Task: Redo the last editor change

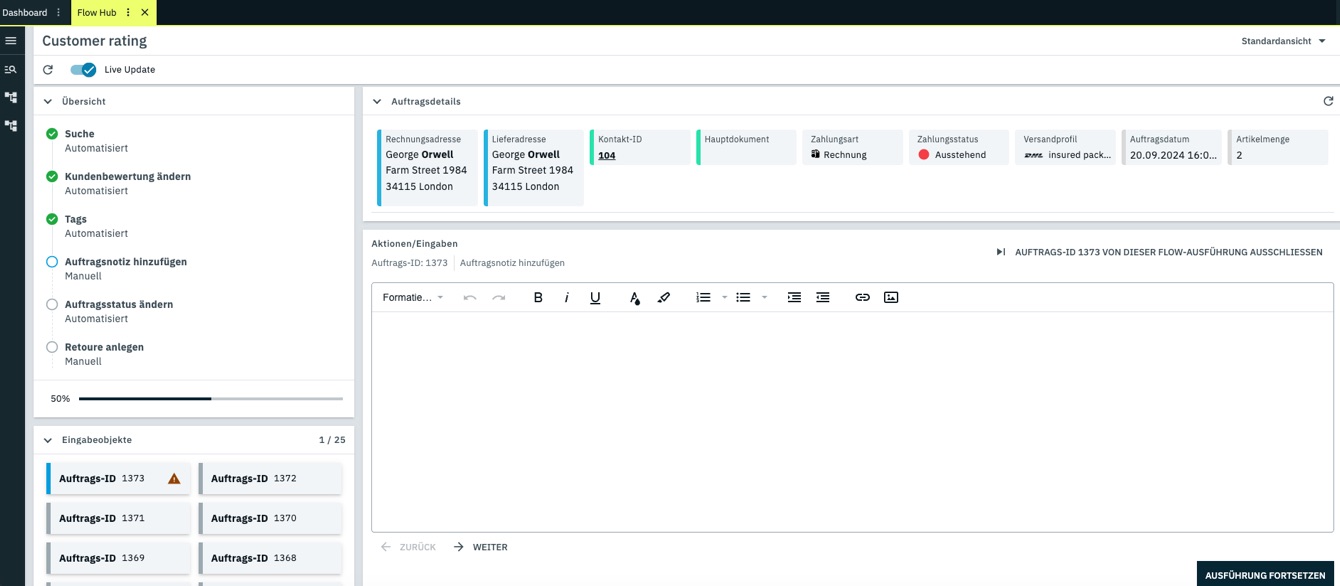Action: [498, 297]
